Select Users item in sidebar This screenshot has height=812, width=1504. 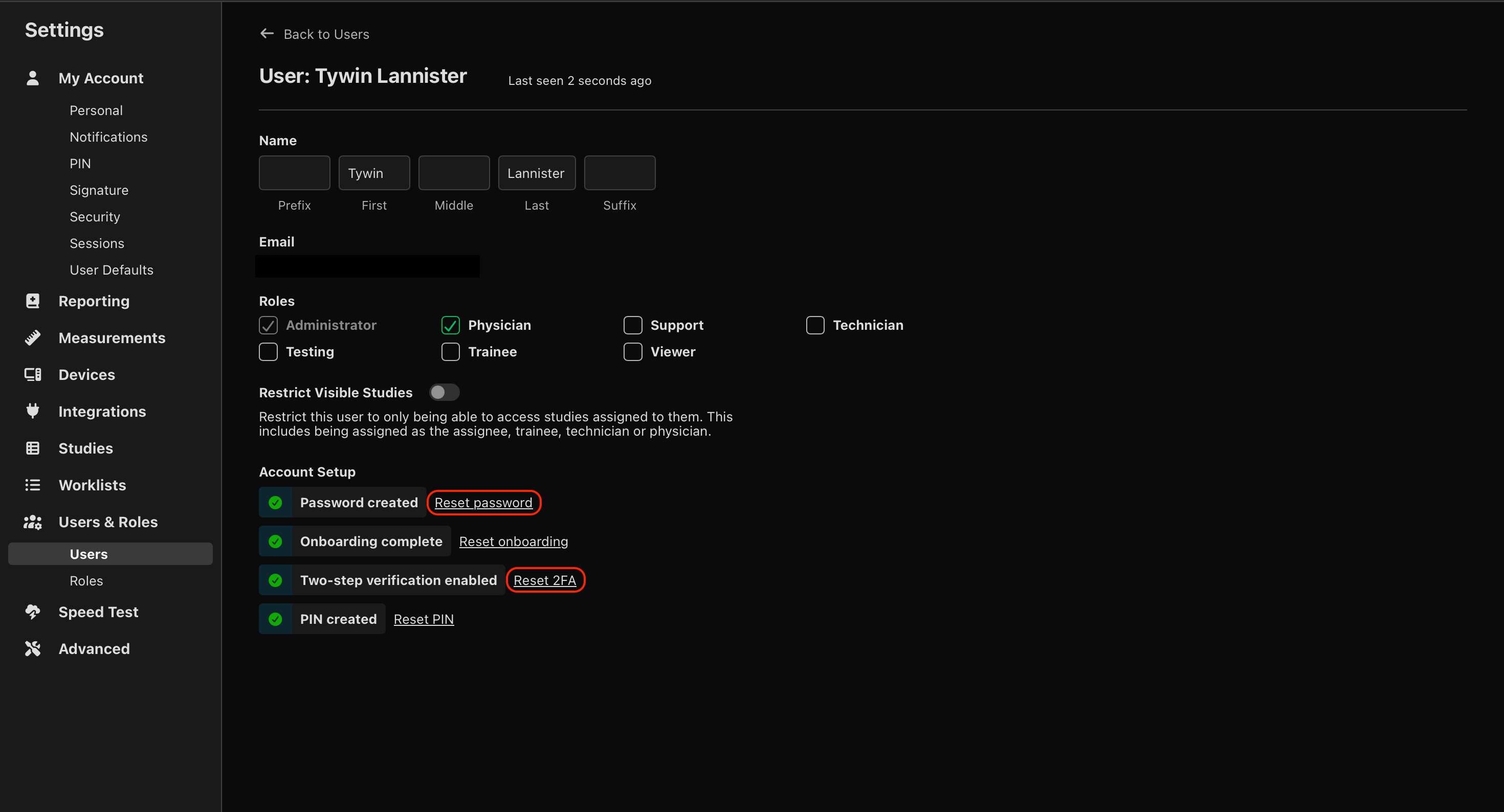point(110,554)
